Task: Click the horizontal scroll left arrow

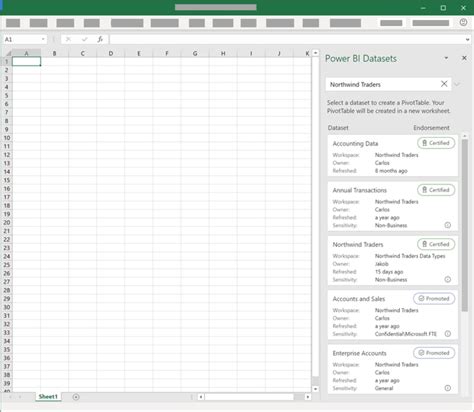Action: [x=201, y=397]
